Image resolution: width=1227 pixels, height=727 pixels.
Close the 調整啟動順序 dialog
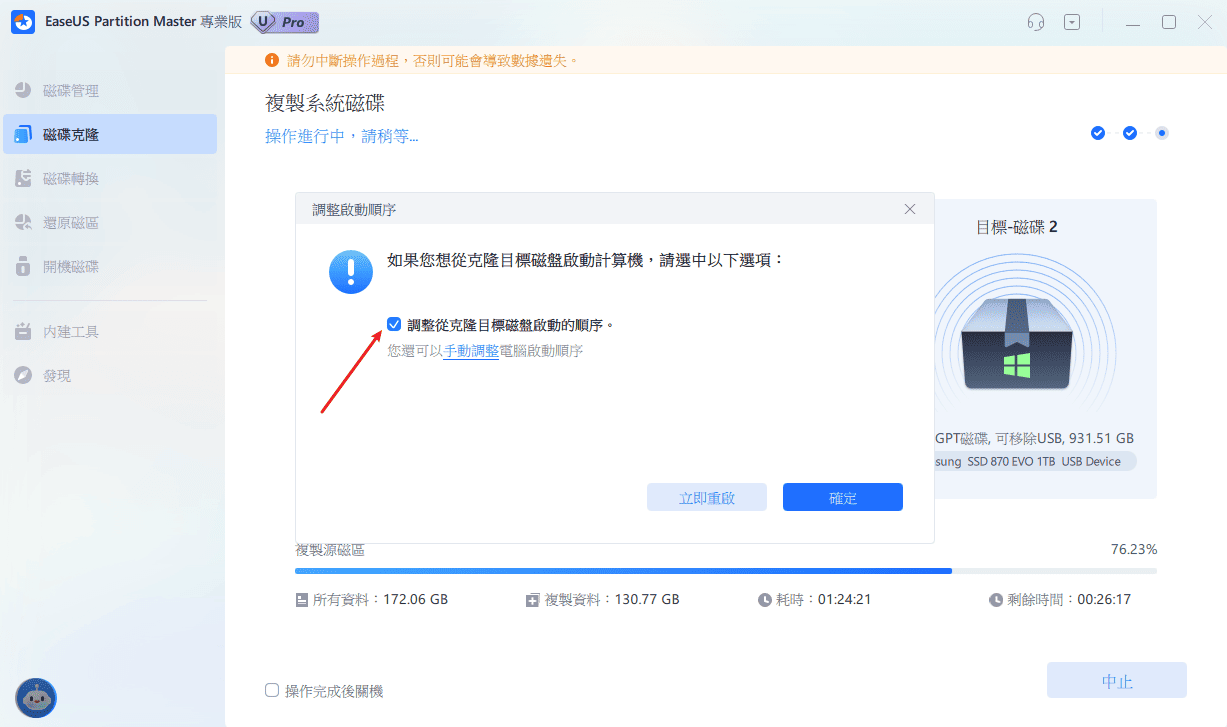pos(910,209)
